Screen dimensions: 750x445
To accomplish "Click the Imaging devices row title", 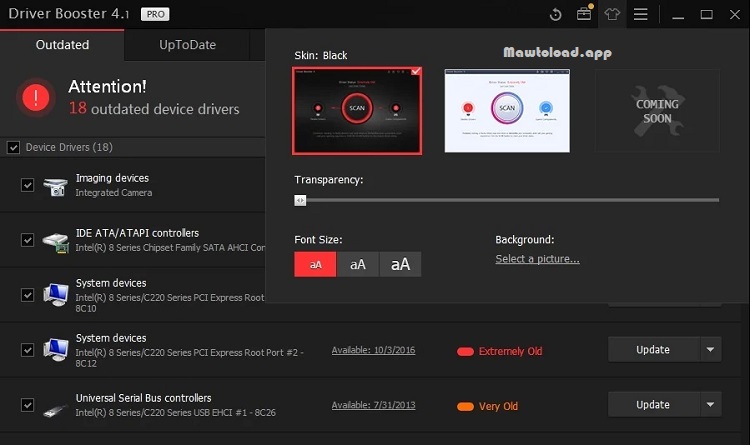I will [112, 178].
